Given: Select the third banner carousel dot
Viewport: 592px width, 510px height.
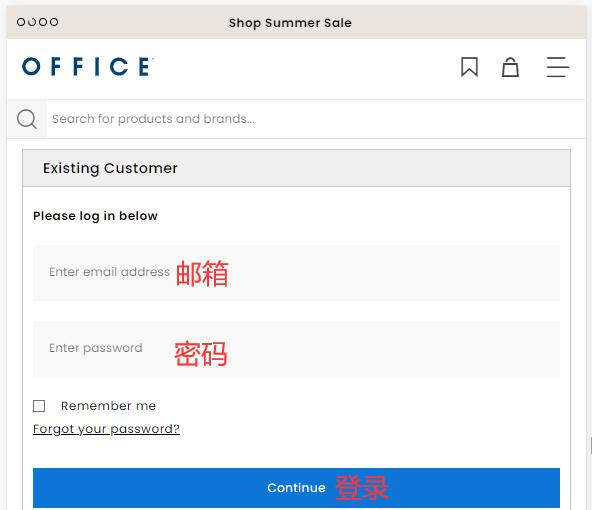Looking at the screenshot, I should point(43,22).
